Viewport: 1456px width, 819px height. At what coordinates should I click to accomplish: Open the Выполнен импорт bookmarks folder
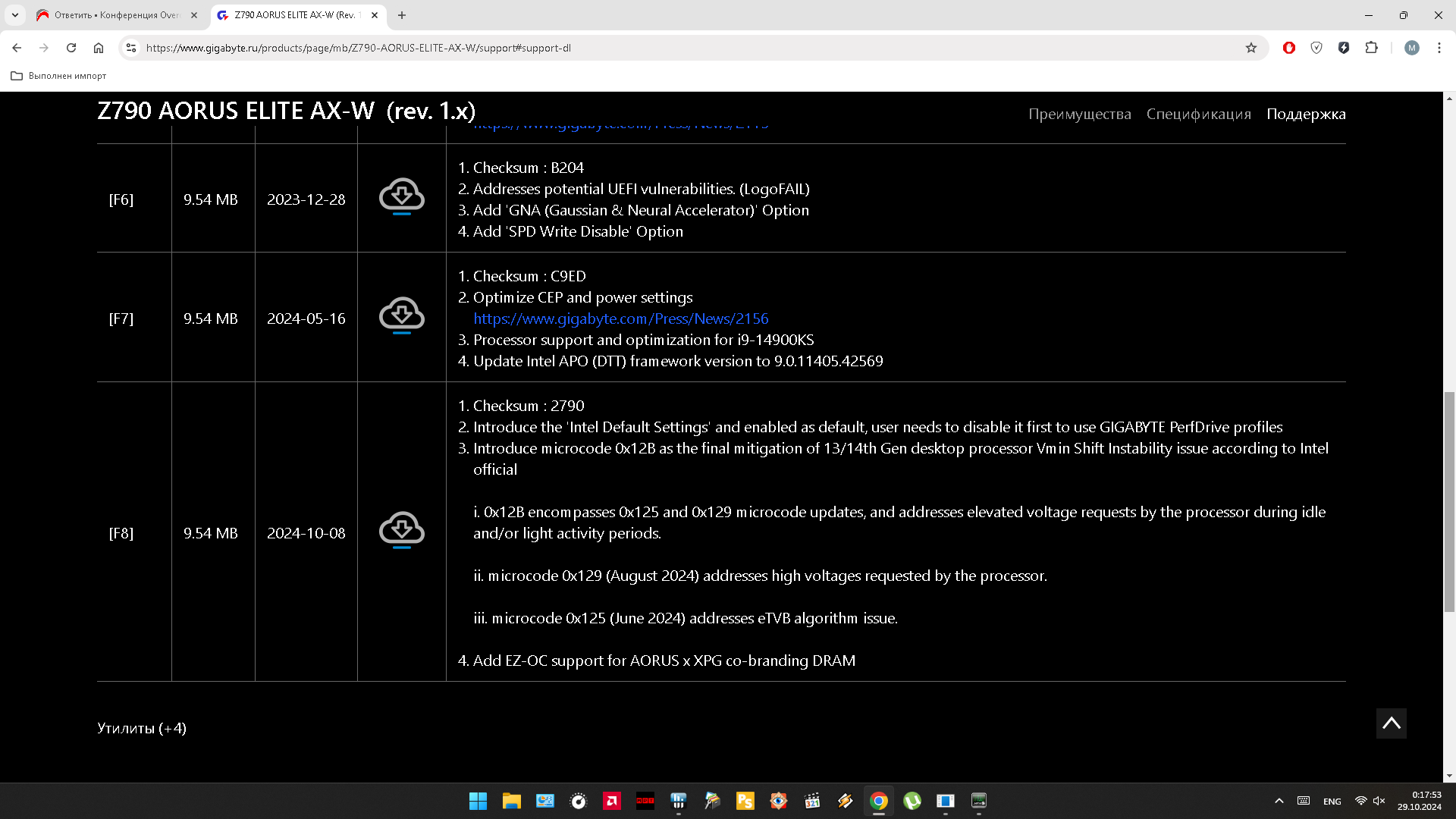pos(58,76)
